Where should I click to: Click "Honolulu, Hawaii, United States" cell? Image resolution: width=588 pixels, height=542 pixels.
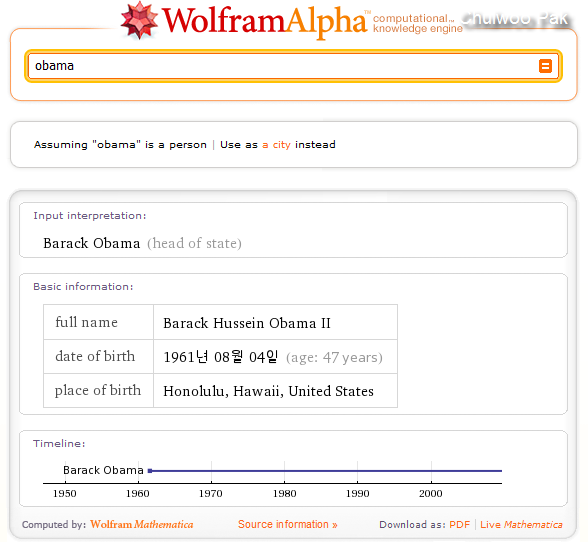pyautogui.click(x=275, y=390)
